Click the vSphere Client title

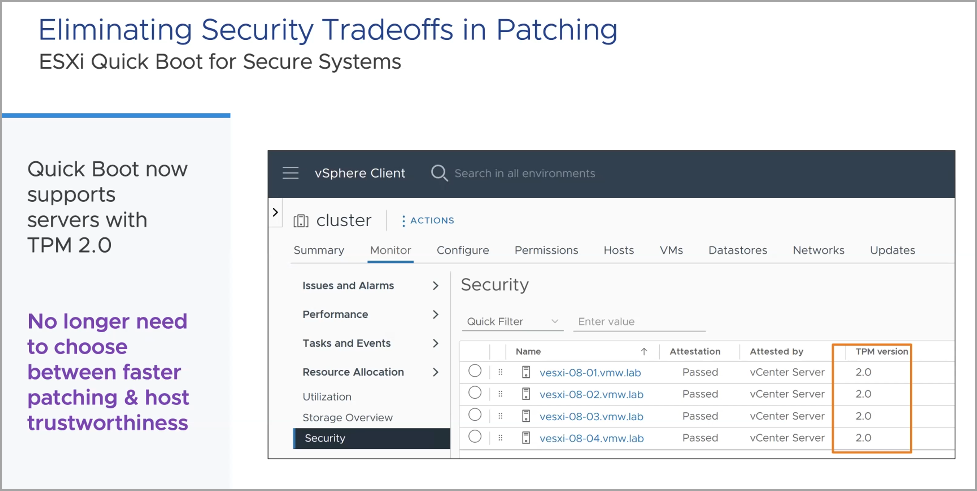[360, 173]
